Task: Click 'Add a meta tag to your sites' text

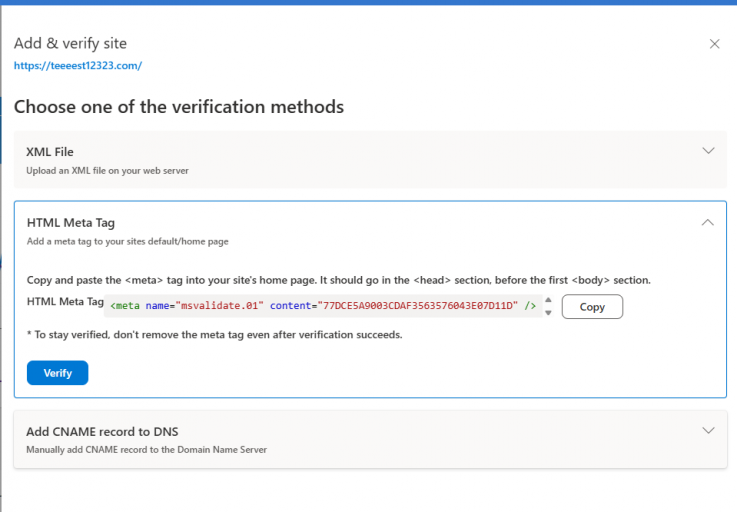Action: [x=127, y=241]
